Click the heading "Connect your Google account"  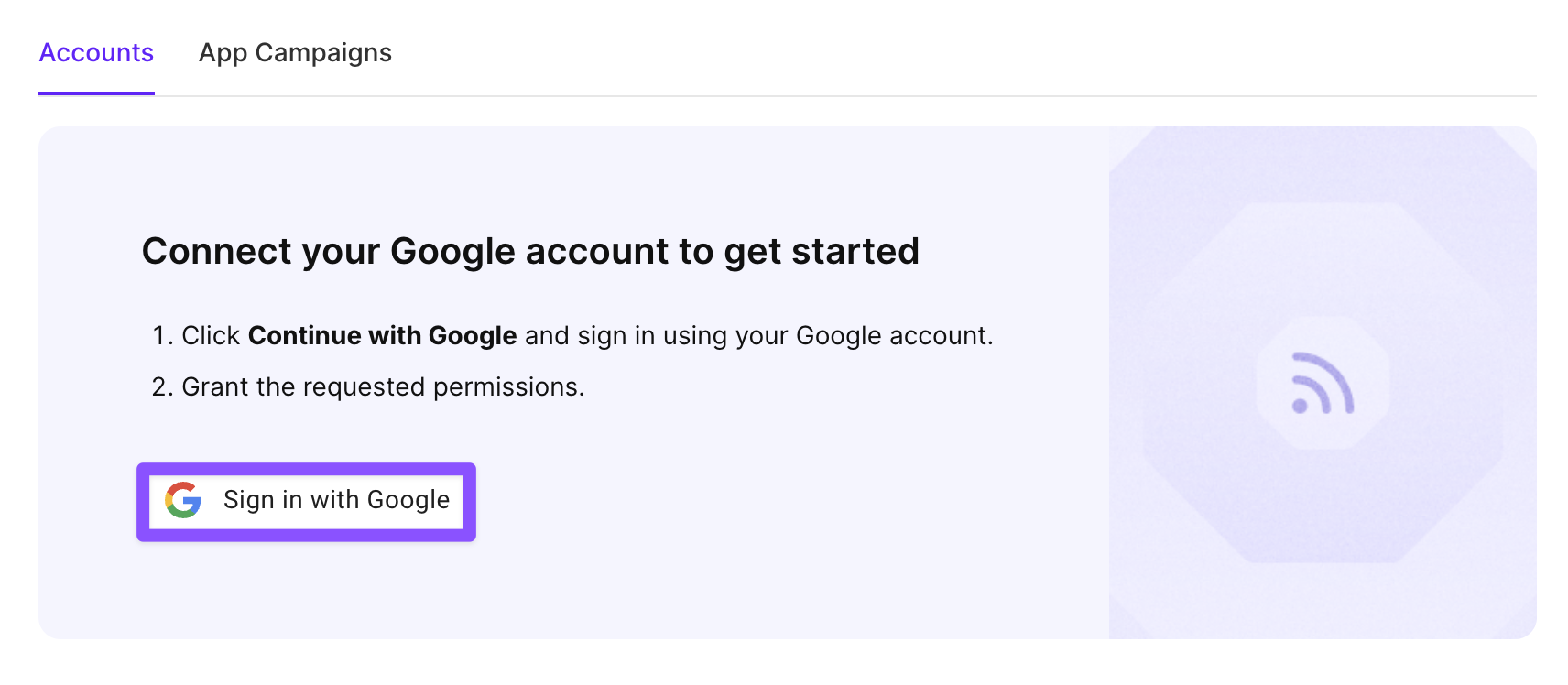point(530,251)
